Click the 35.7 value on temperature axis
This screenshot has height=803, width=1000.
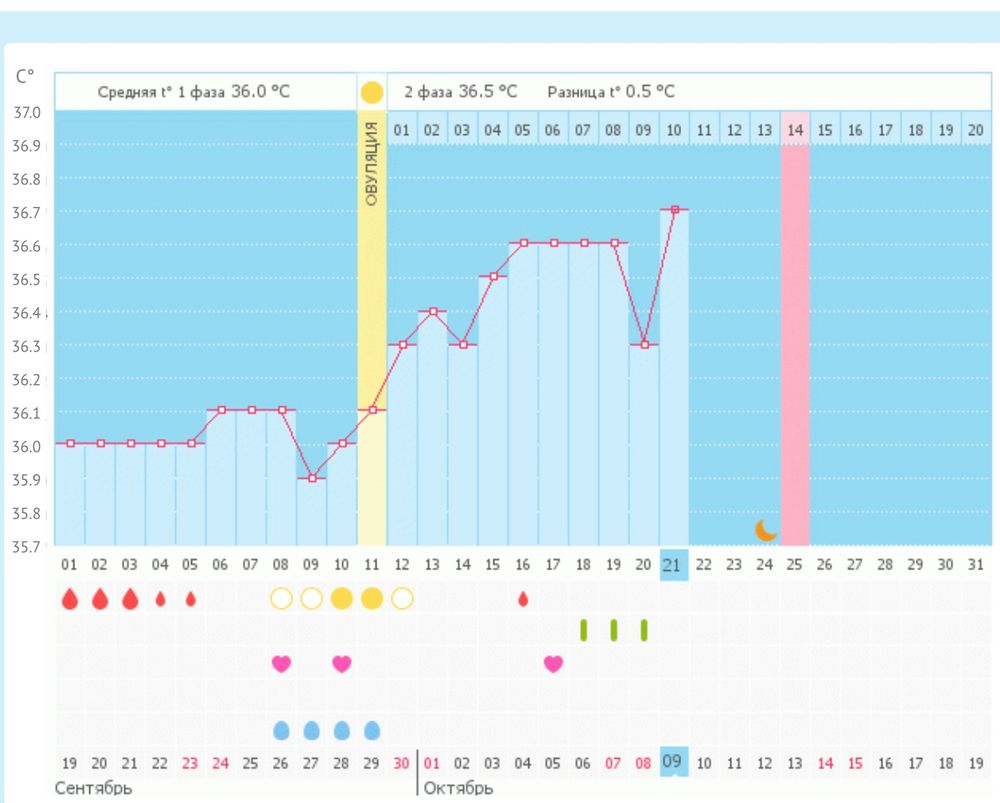[27, 547]
